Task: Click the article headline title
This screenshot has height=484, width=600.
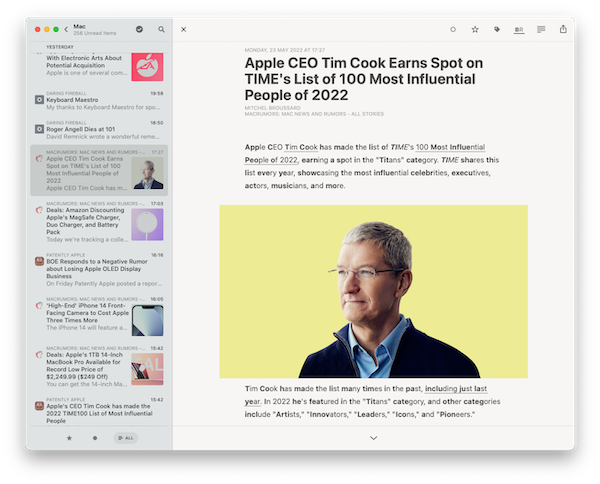Action: [x=364, y=79]
